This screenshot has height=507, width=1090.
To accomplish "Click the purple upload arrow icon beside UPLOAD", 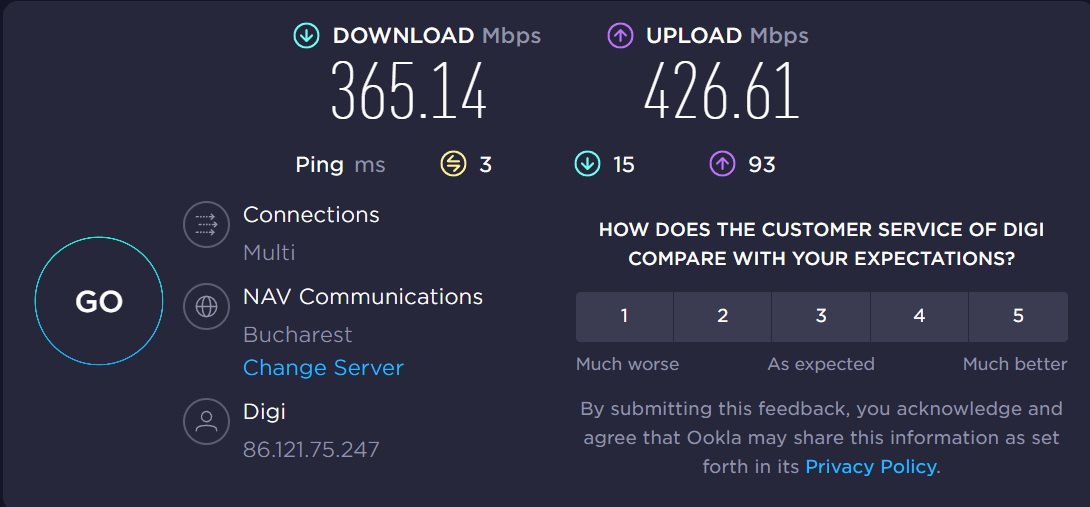I will 620,35.
